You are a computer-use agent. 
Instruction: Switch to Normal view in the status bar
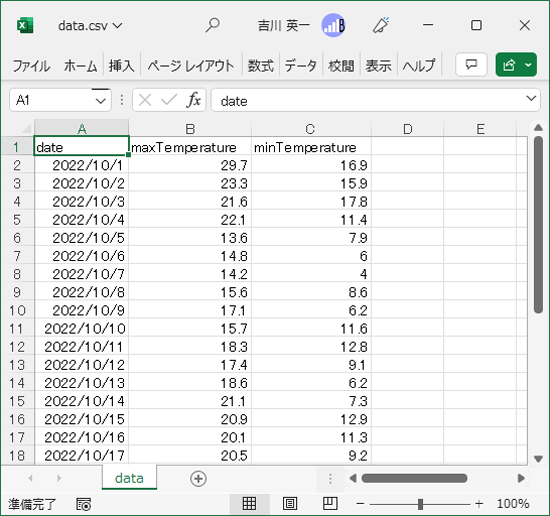pos(249,504)
